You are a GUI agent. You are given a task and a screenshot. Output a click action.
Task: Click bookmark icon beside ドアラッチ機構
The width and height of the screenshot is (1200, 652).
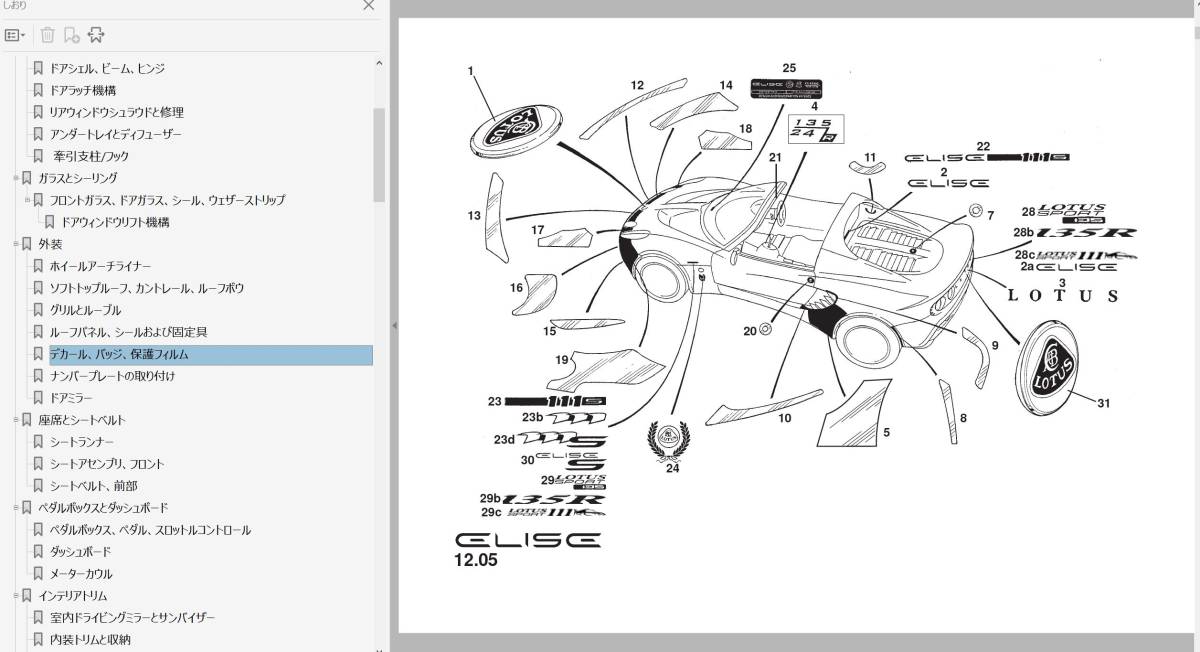coord(38,91)
